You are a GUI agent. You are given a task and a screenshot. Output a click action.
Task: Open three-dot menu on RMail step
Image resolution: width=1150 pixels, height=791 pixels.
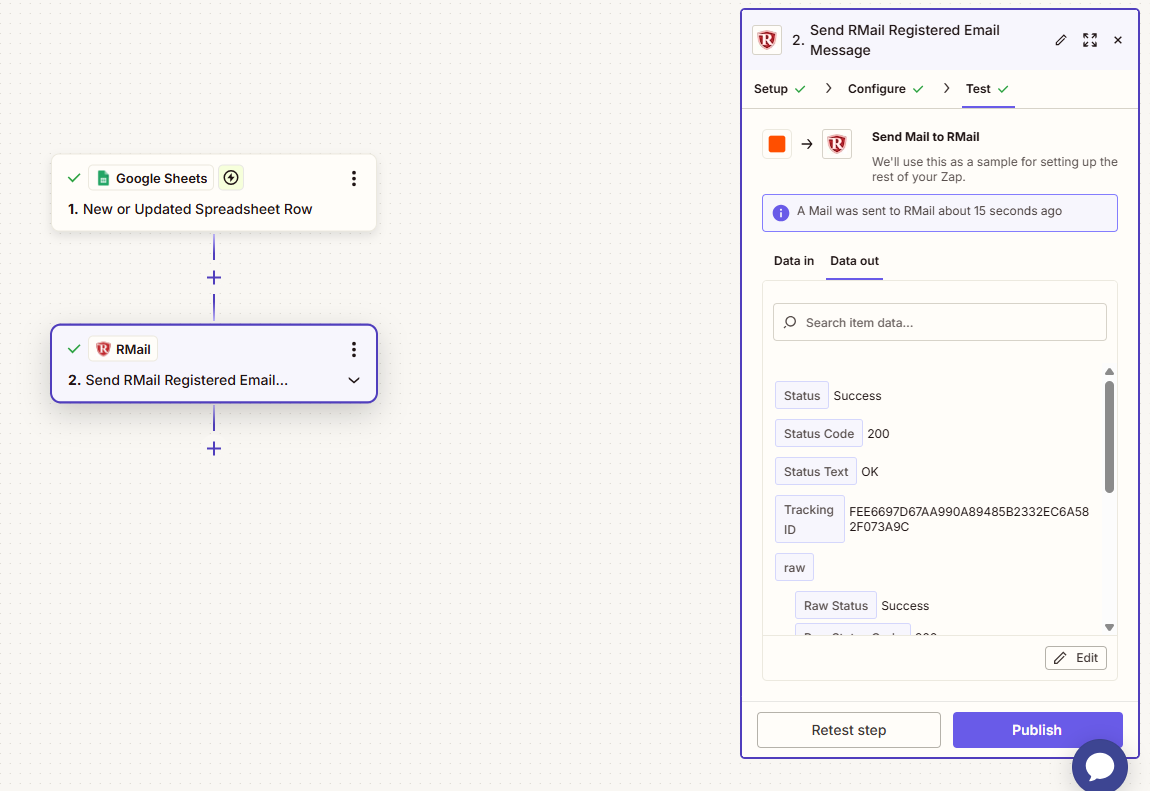pos(353,350)
